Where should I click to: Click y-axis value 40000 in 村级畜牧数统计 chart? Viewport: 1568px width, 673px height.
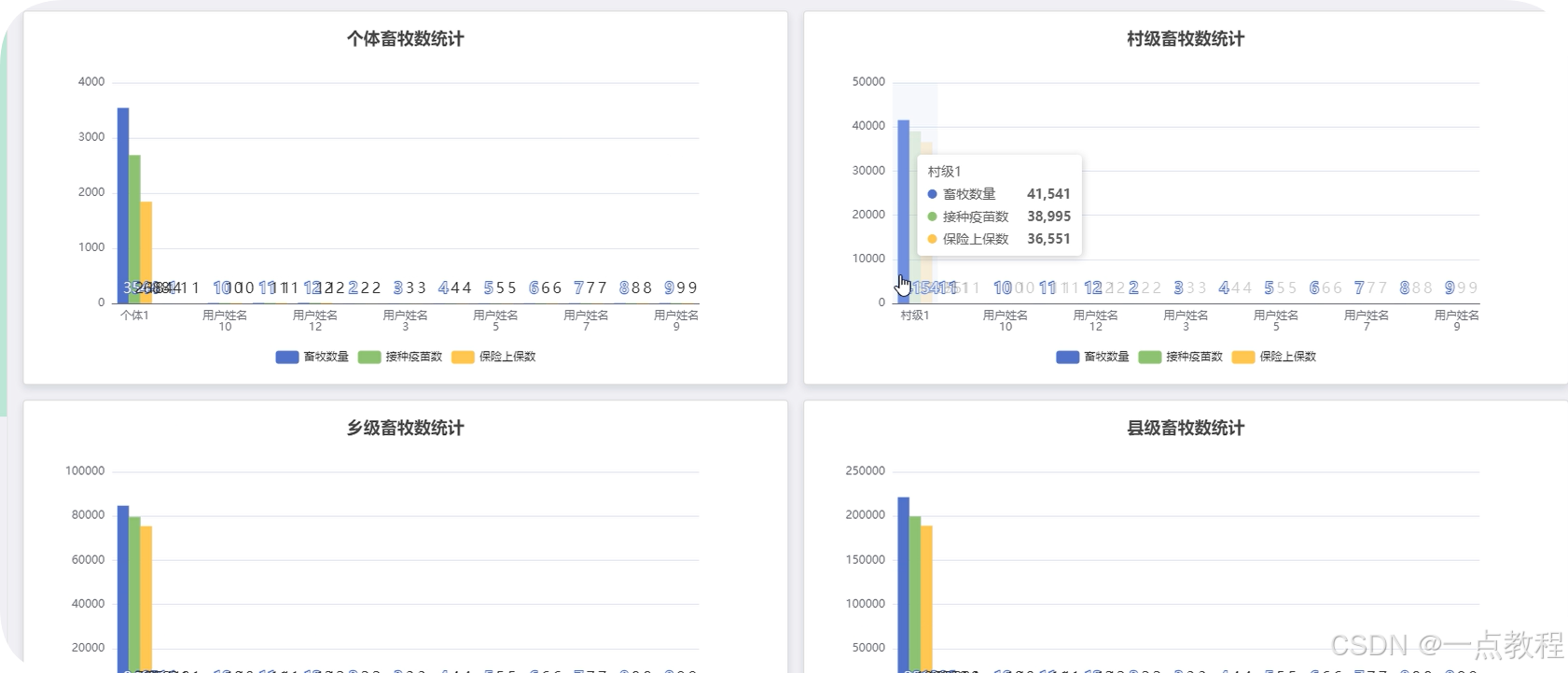[x=868, y=126]
